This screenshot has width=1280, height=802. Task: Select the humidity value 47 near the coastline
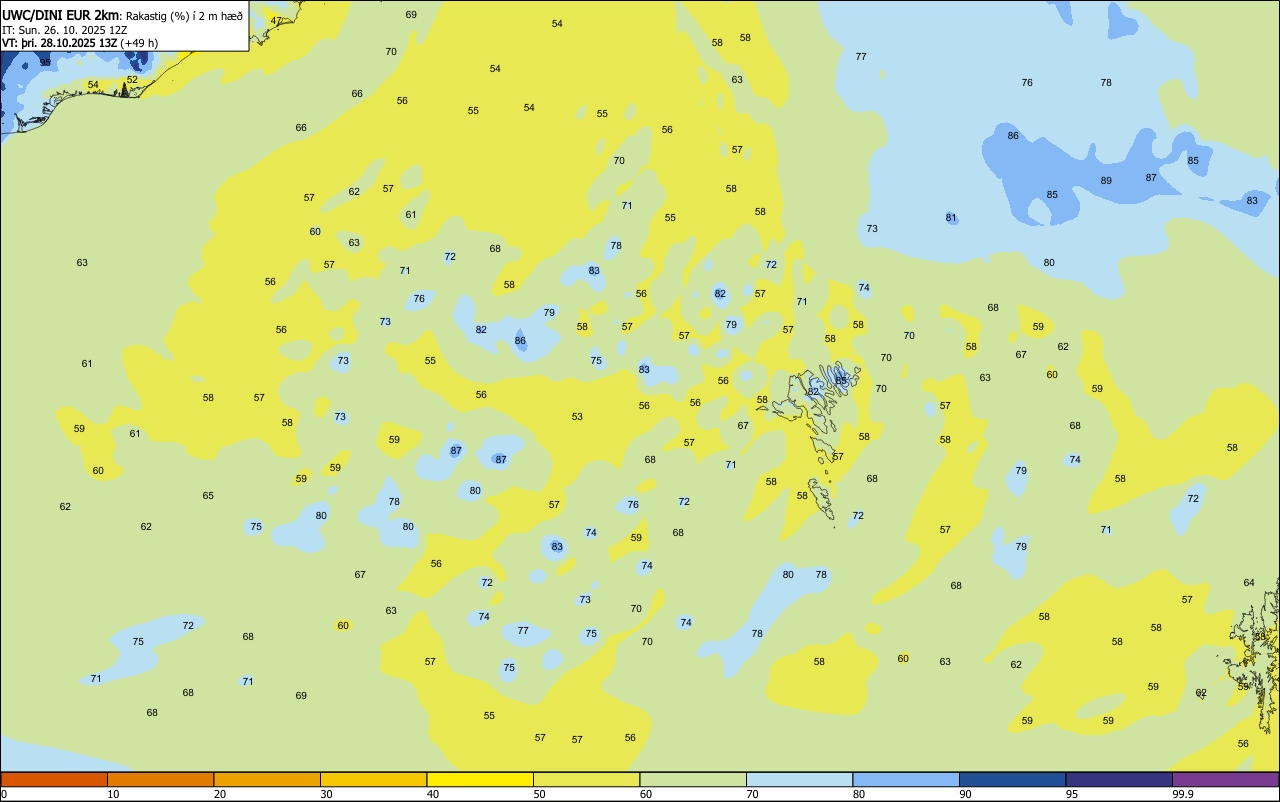click(x=277, y=20)
